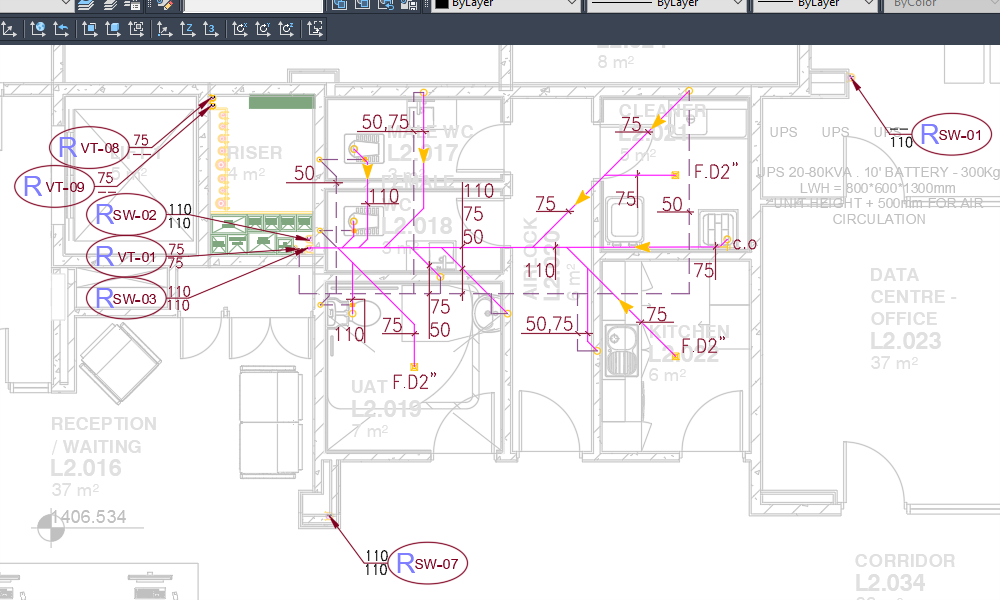This screenshot has width=1000, height=600.
Task: Click the L2.023 room number text
Action: pos(906,341)
